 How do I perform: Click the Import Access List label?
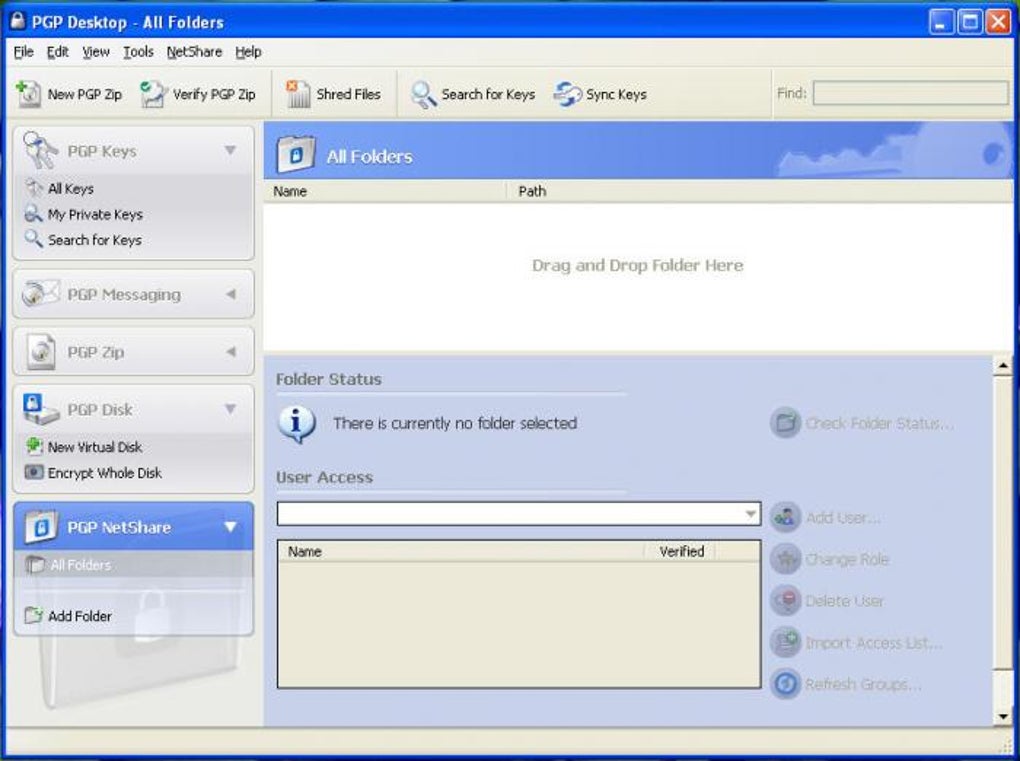[873, 643]
